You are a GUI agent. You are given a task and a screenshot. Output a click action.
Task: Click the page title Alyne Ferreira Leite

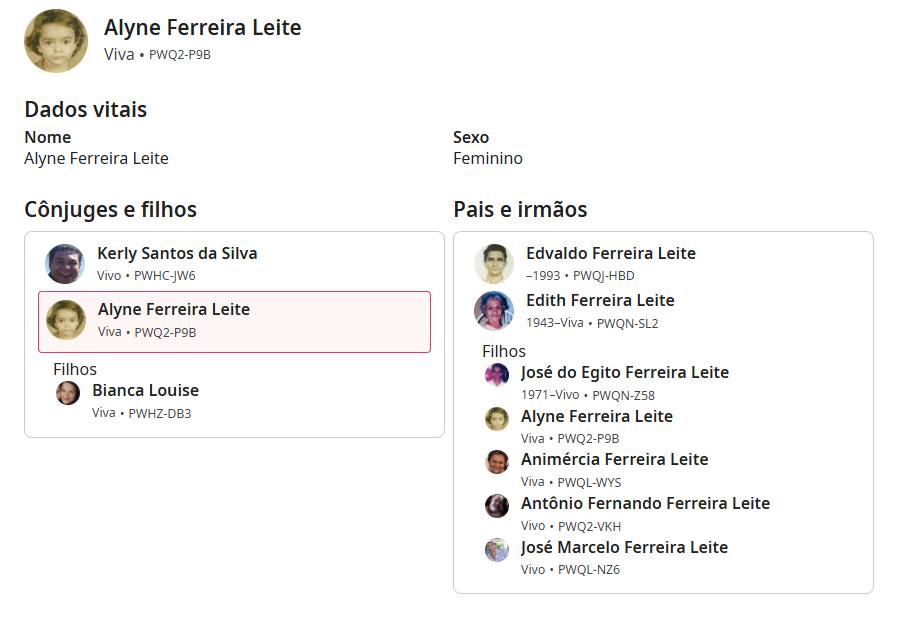click(202, 28)
